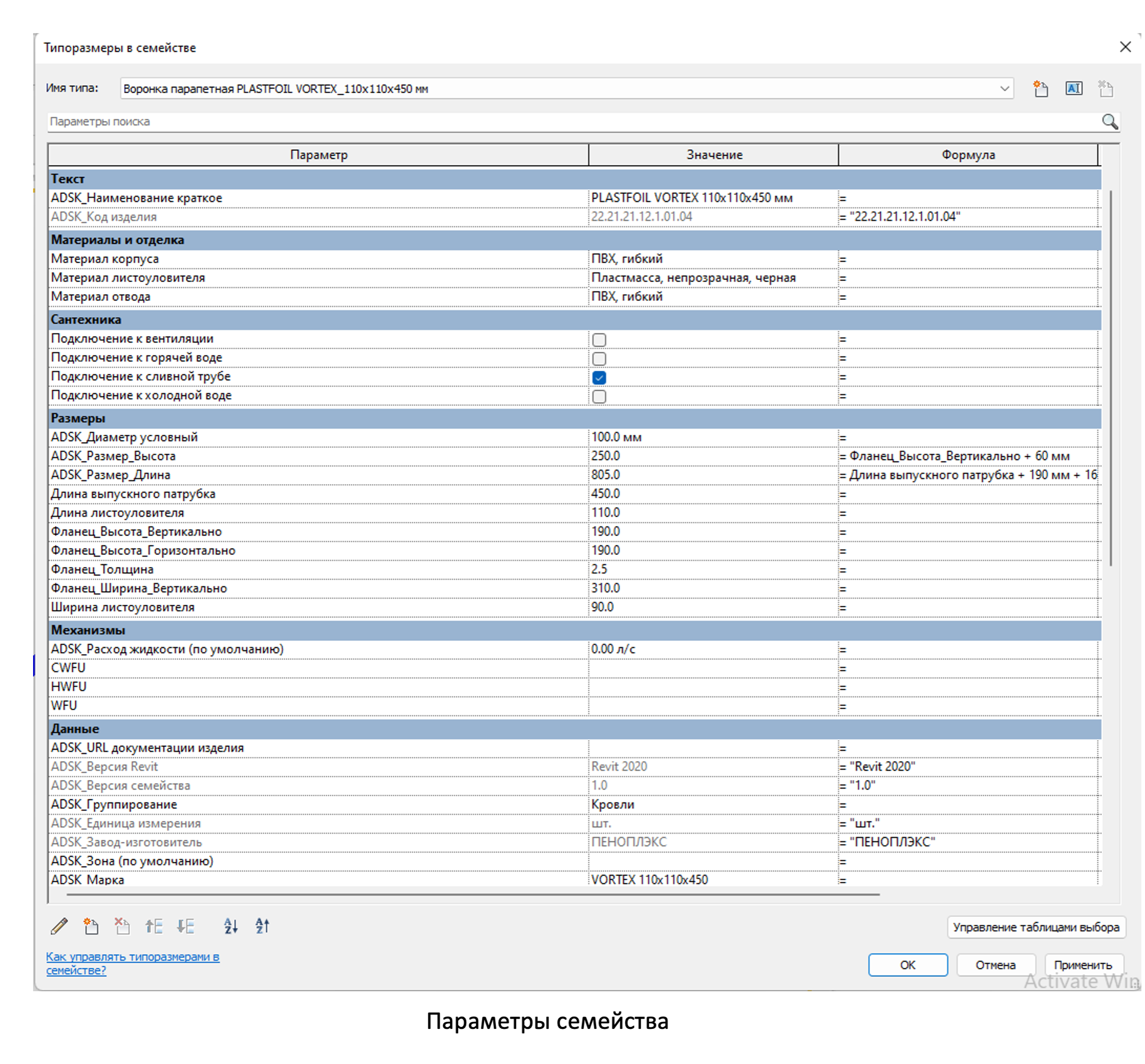Viewport: 1145px width, 1064px height.
Task: Click the Delete type icon at top right
Action: (1105, 89)
